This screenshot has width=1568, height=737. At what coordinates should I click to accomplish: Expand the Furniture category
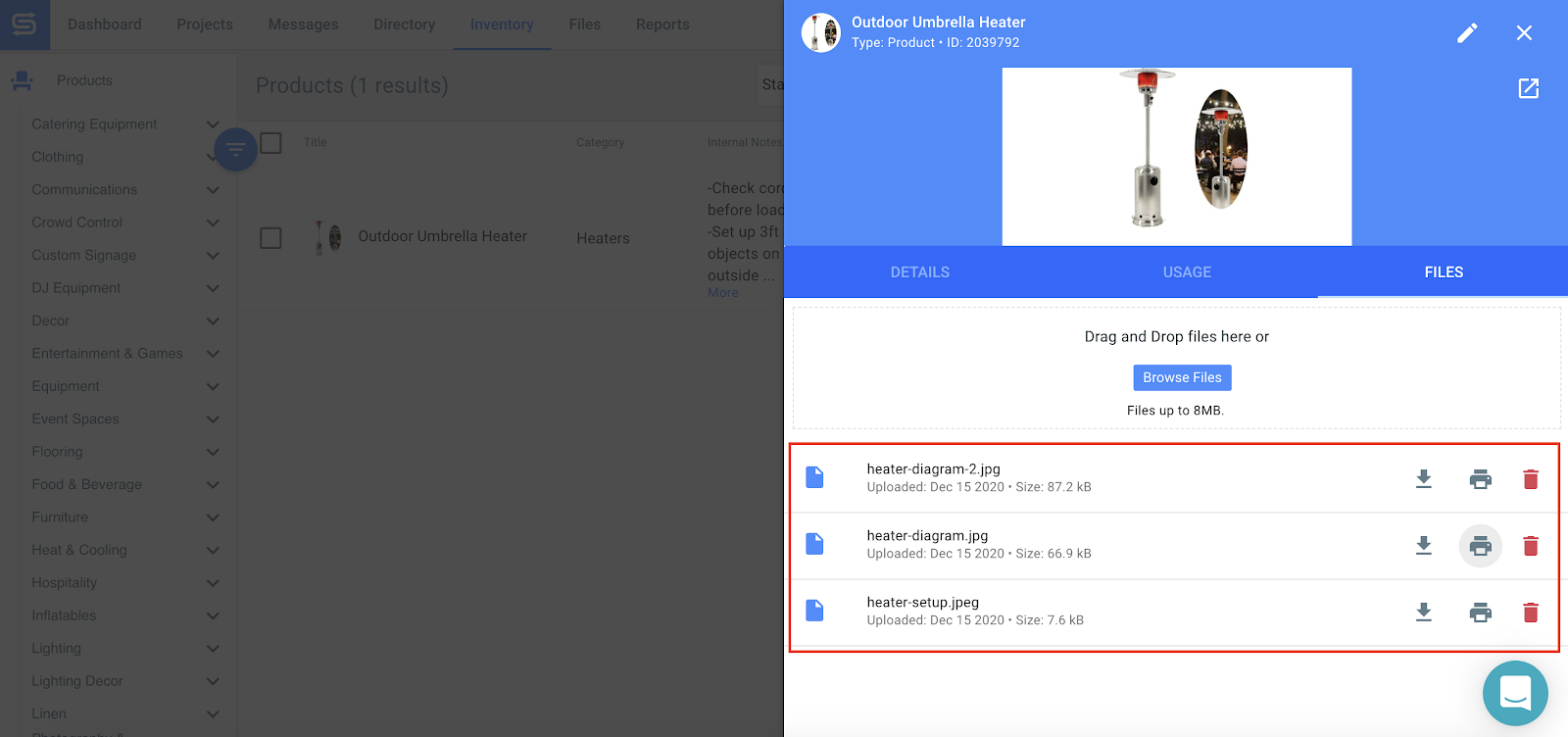pos(213,517)
